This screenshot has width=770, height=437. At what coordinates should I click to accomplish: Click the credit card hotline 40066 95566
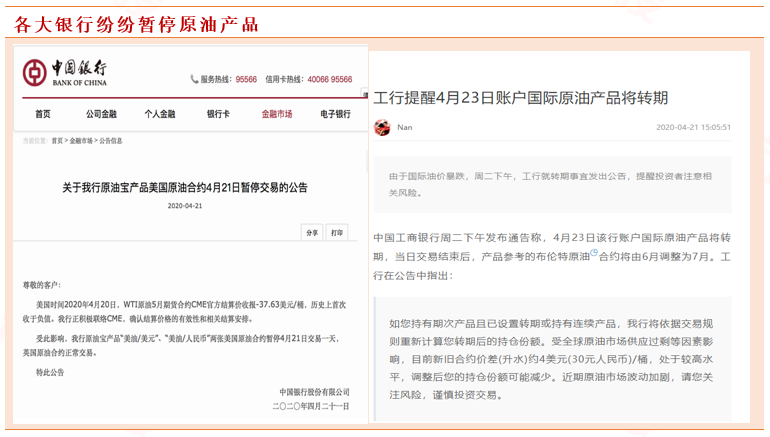[x=330, y=80]
